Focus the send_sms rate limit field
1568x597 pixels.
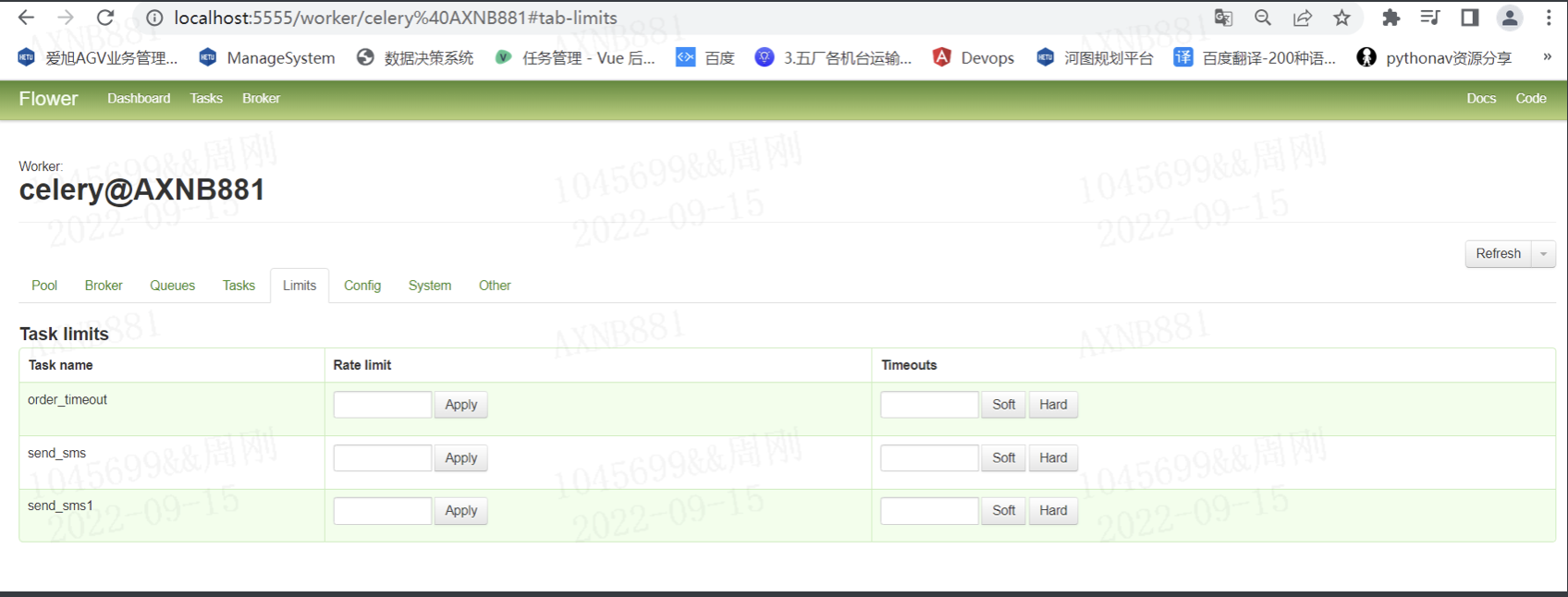(x=383, y=457)
